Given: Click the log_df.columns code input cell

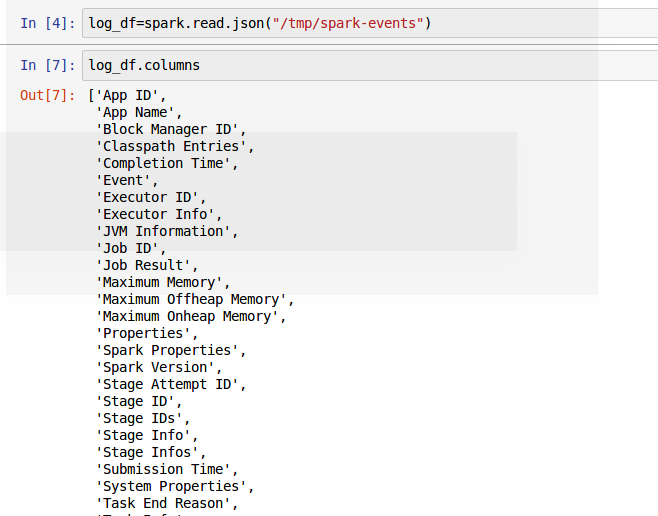Looking at the screenshot, I should pyautogui.click(x=370, y=65).
